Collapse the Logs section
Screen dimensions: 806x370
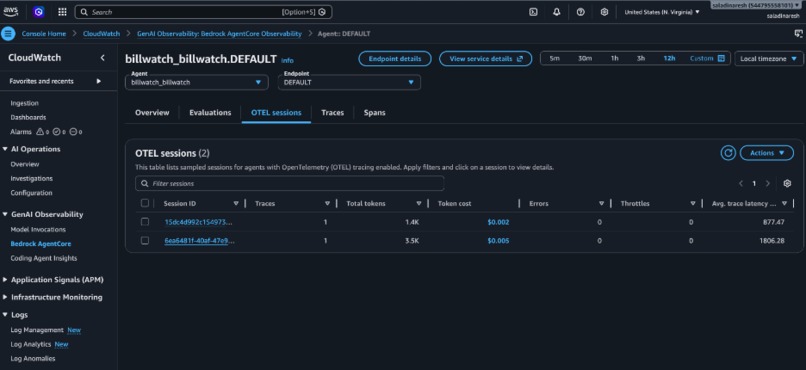tap(5, 314)
